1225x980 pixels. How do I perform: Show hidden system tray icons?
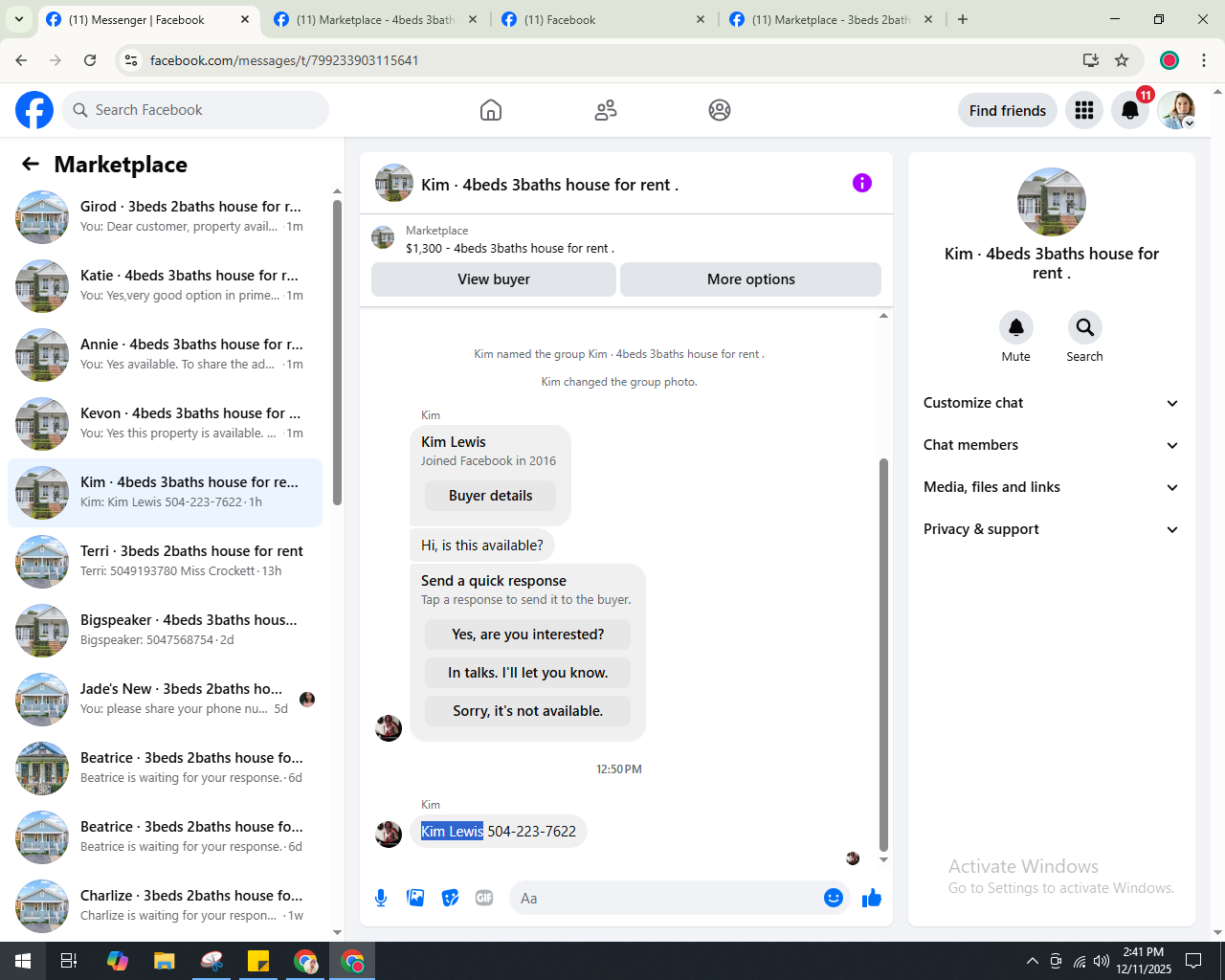[1032, 961]
